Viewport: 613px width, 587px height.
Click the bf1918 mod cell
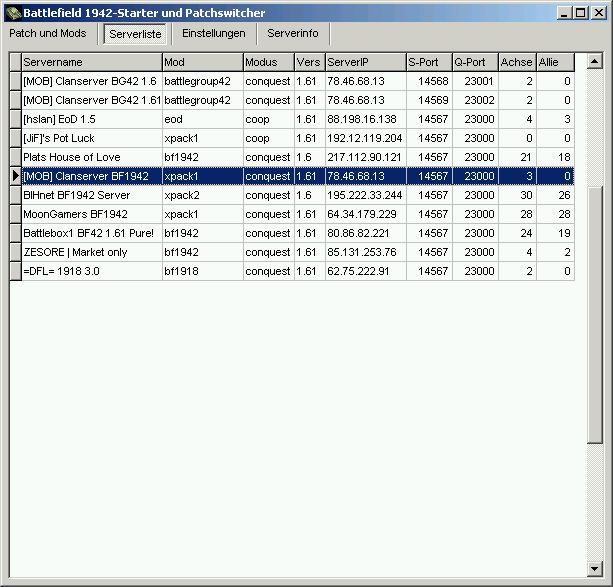point(203,271)
